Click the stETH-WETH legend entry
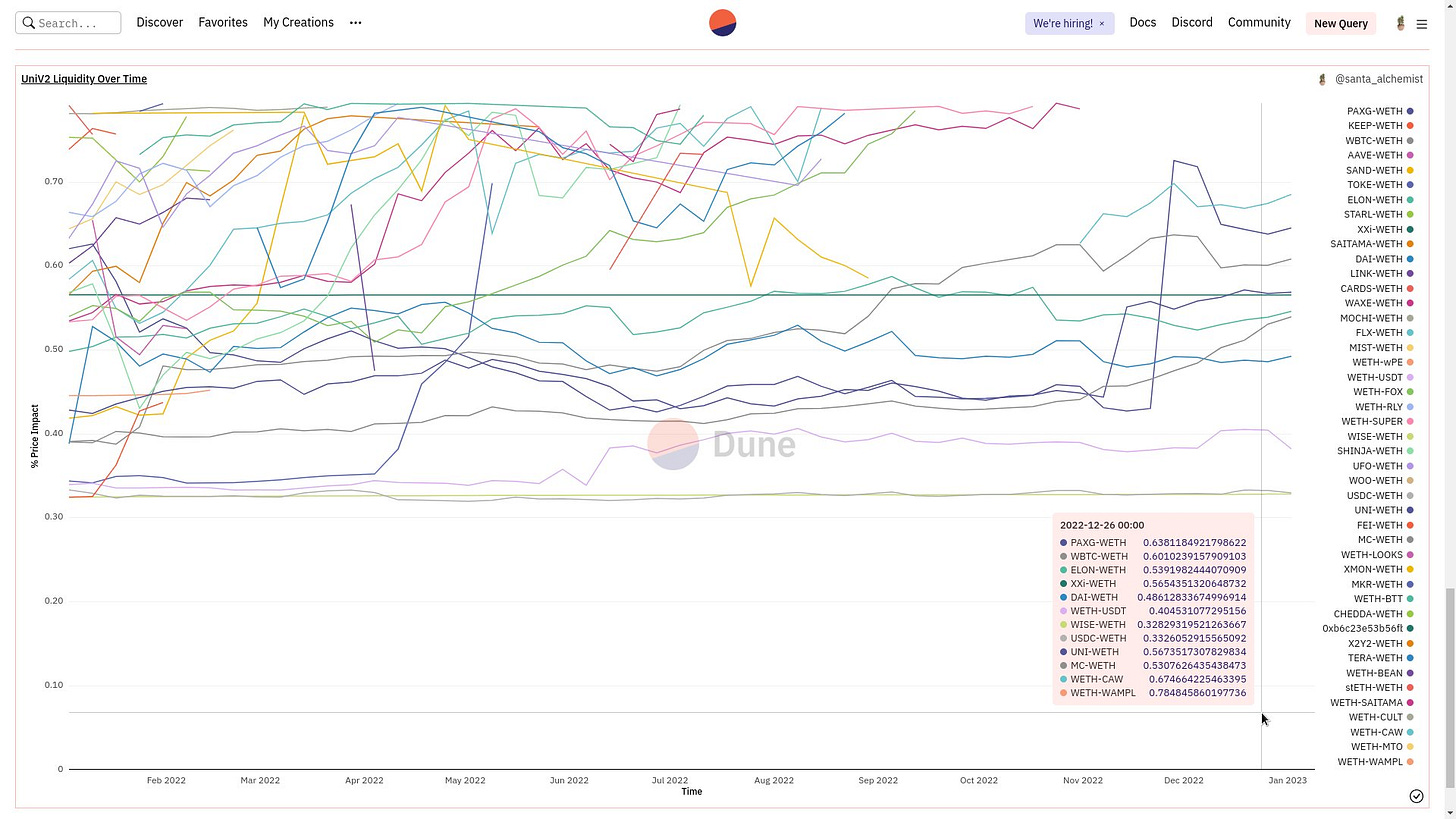Viewport: 1456px width, 819px height. click(1380, 687)
